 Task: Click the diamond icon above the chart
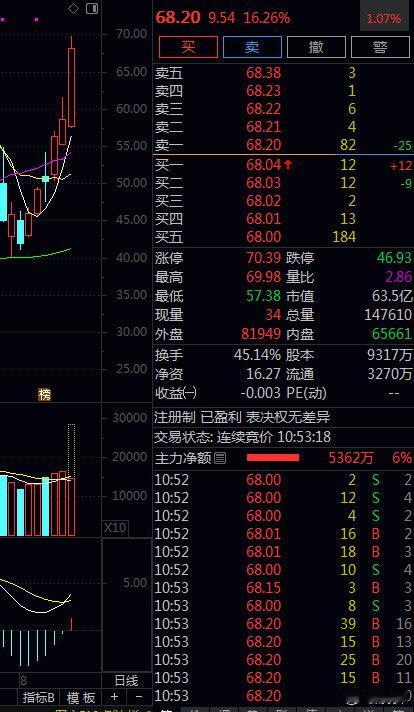(73, 9)
